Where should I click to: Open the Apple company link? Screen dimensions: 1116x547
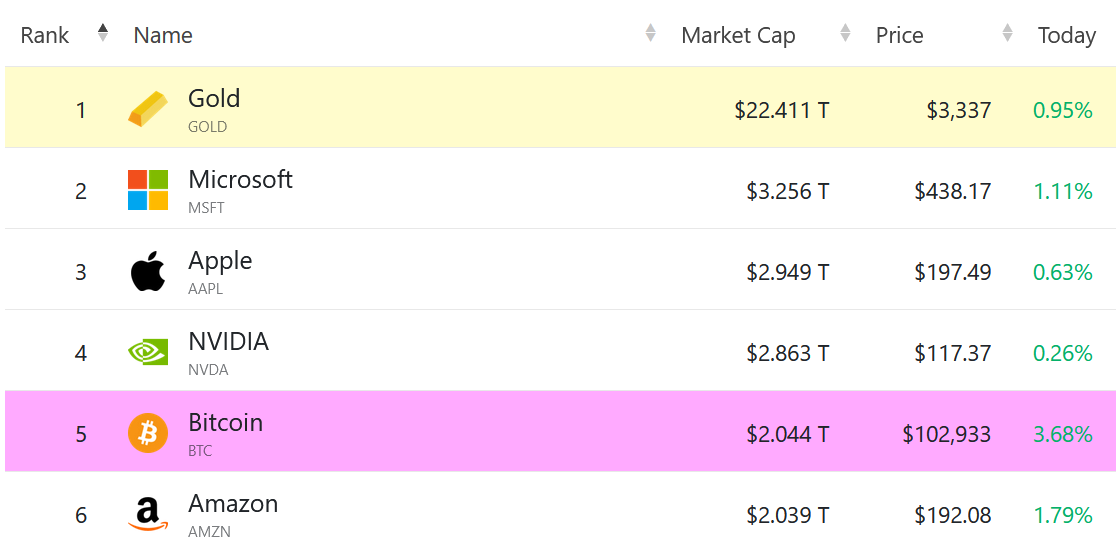click(x=220, y=260)
